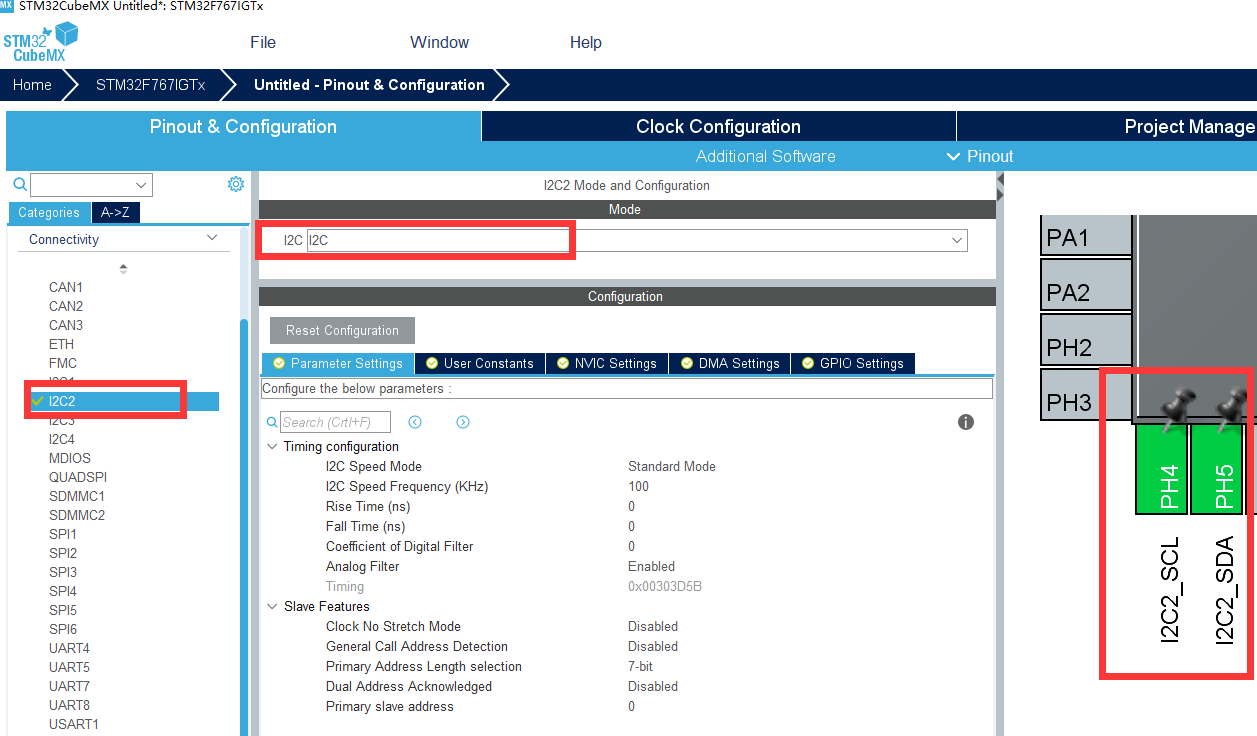This screenshot has height=736, width=1257.
Task: Open the GPIO Settings tab
Action: pos(852,363)
